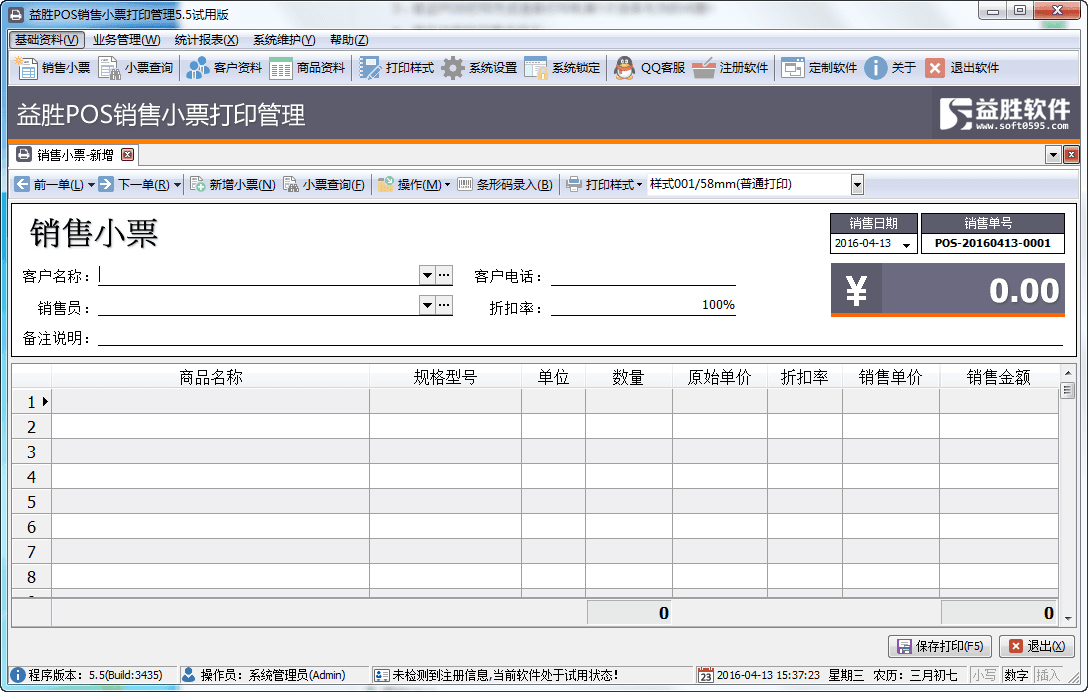Expand the print style 样式001/58mm combo box
1088x692 pixels.
857,184
